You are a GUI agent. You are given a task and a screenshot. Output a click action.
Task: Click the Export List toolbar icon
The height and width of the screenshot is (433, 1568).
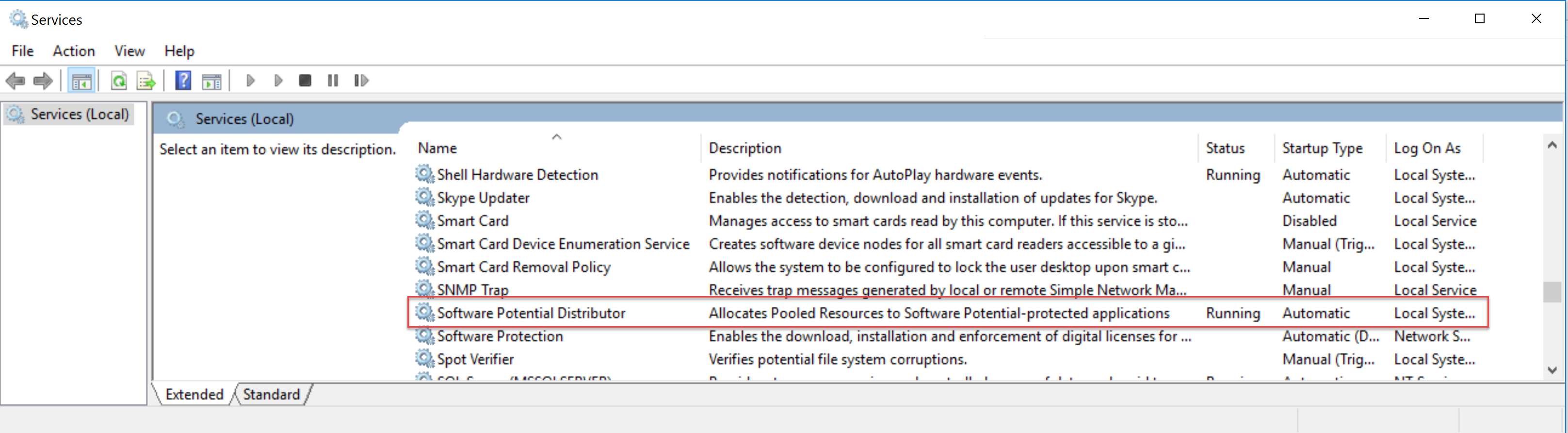146,81
